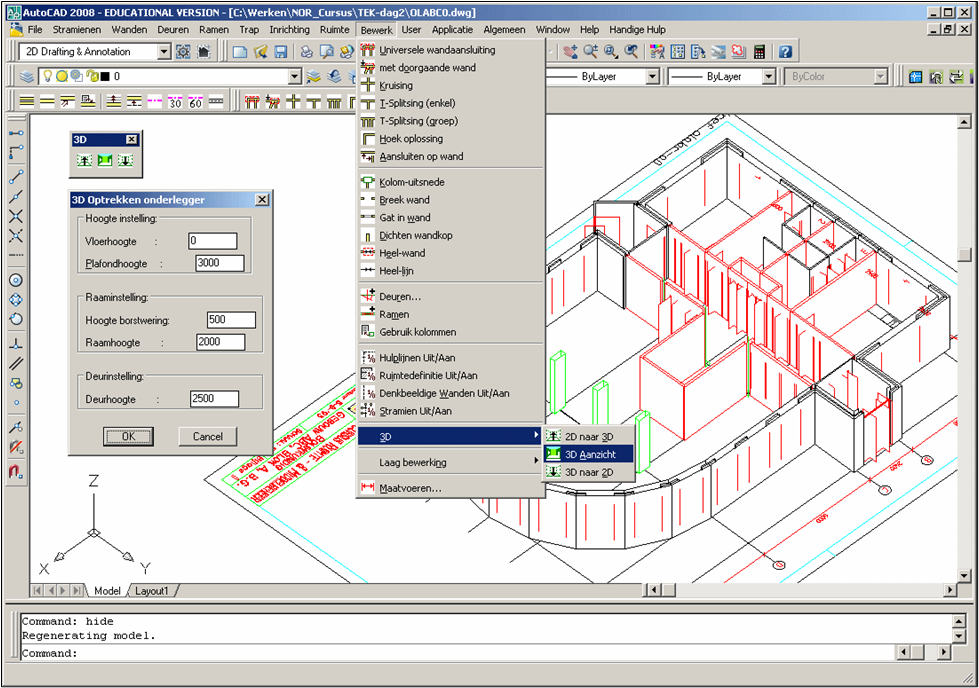
Task: Click the Open file folder icon
Action: [260, 52]
